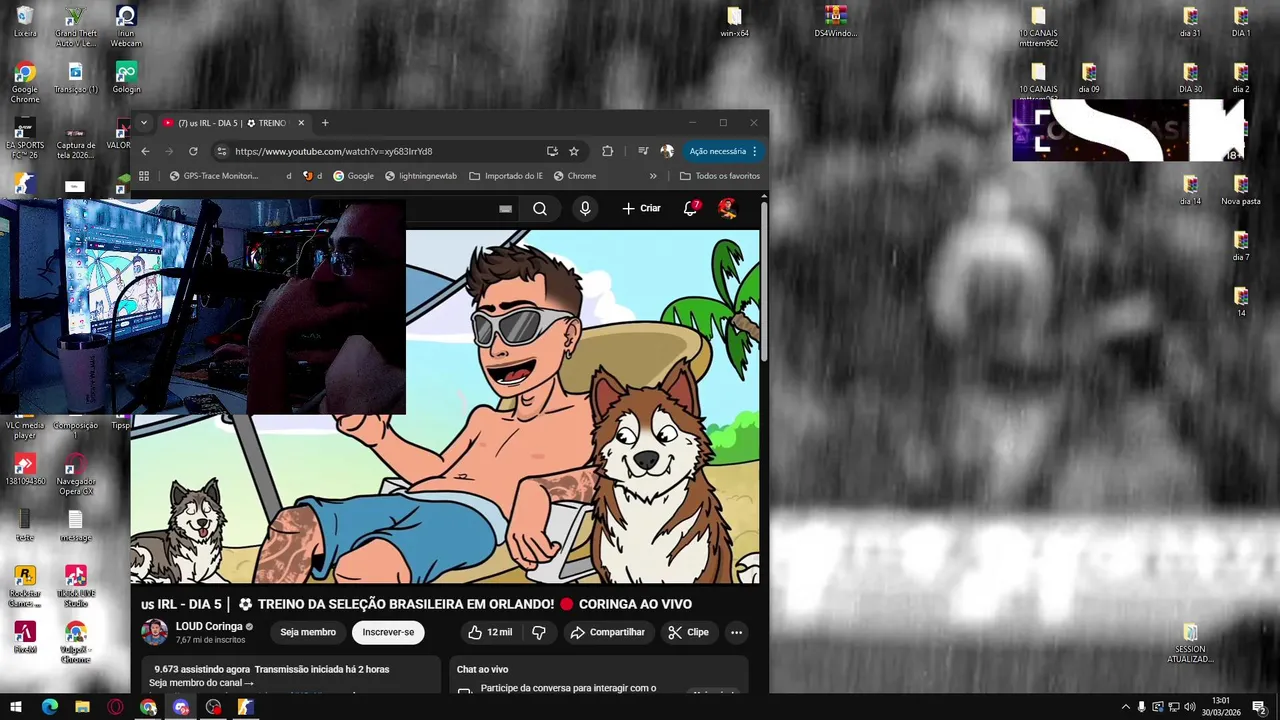1280x720 pixels.
Task: Click the Chrome page vertical scrollbar
Action: click(764, 283)
